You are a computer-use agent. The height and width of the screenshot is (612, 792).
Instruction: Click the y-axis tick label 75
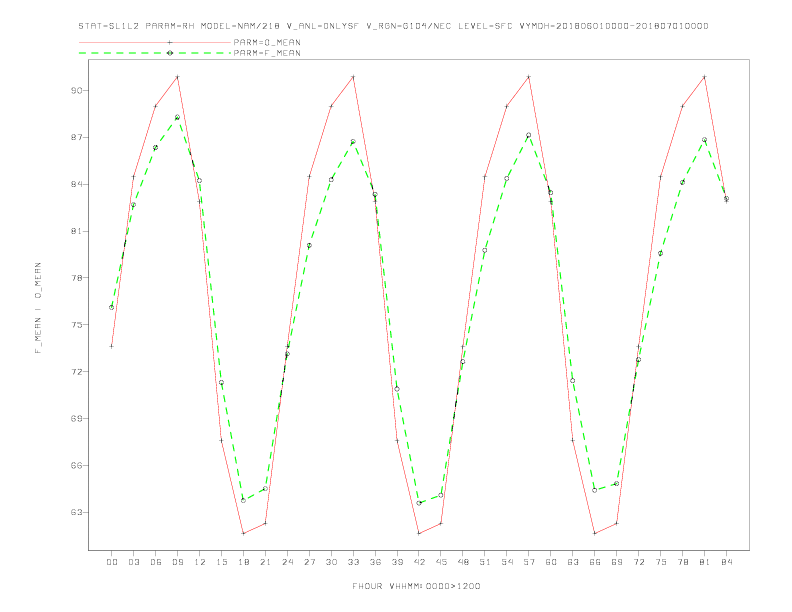coord(76,325)
